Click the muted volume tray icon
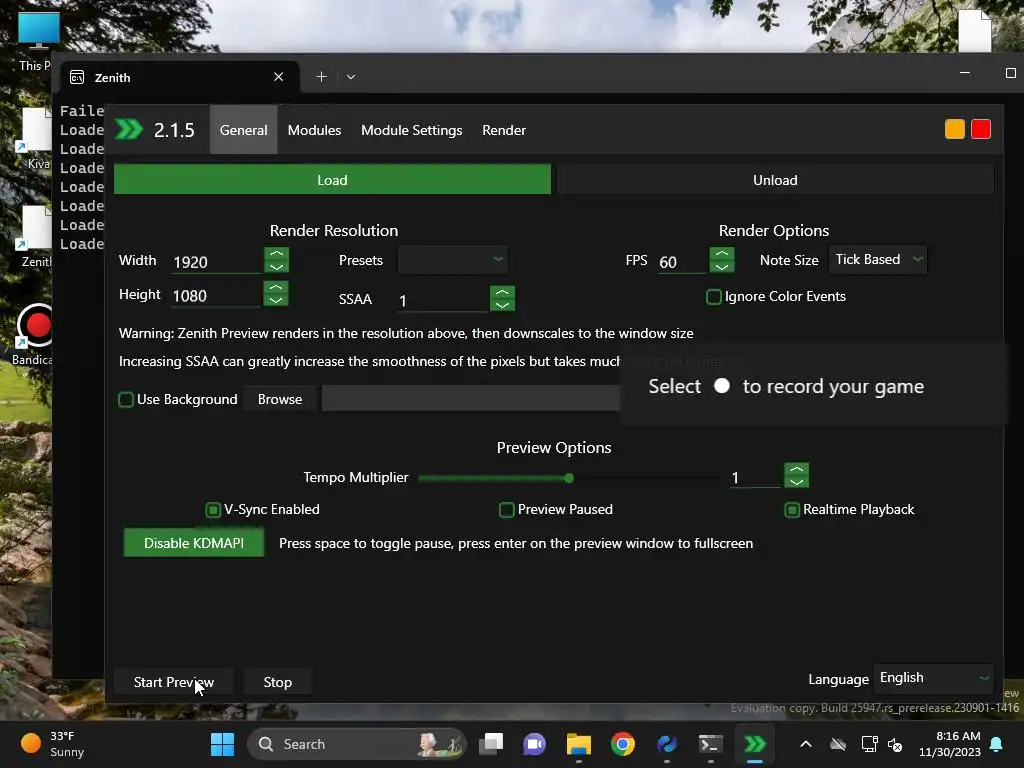Viewport: 1024px width, 768px height. 895,744
